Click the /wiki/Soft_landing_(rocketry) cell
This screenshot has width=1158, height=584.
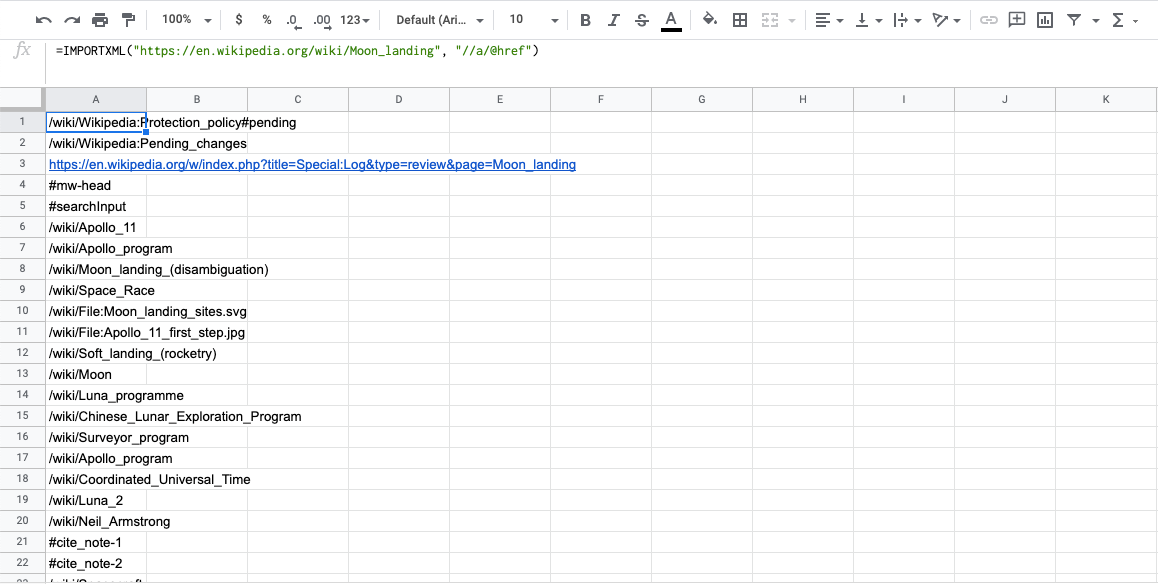[x=96, y=354]
